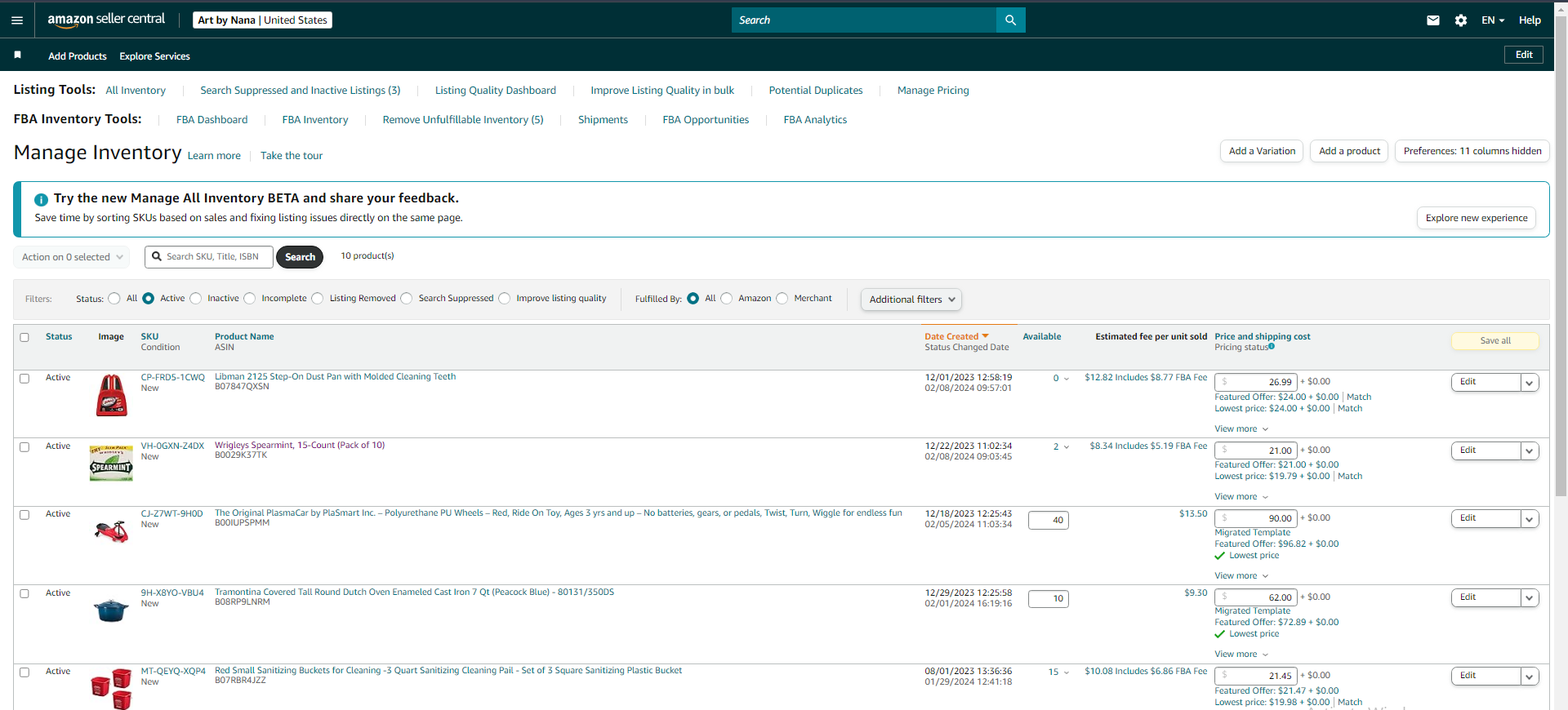Click the price field showing 26.99
Viewport: 1568px width, 710px height.
click(x=1256, y=382)
